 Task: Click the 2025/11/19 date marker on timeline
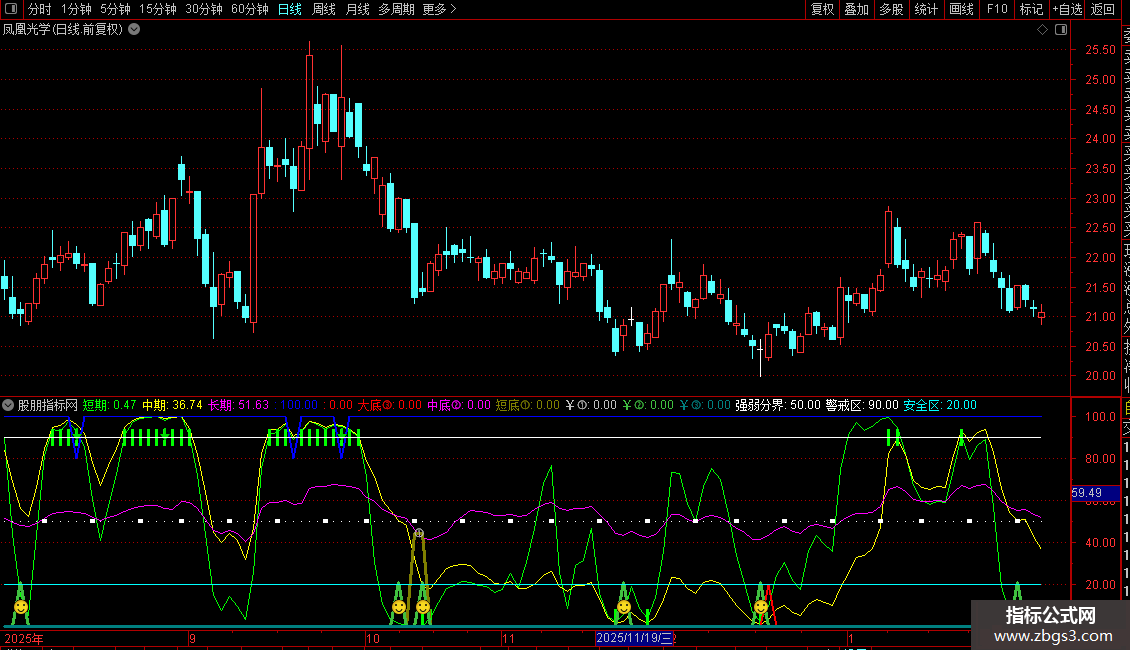(635, 638)
